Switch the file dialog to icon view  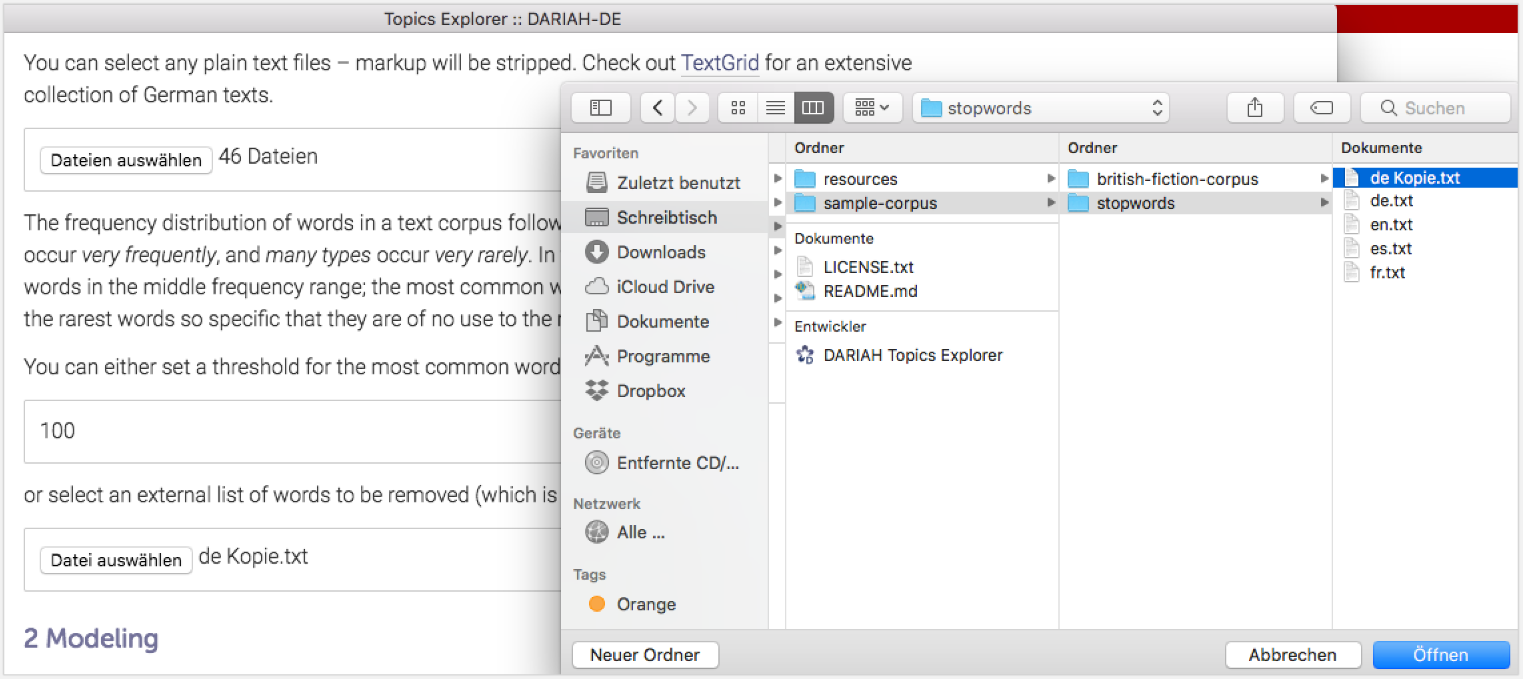click(737, 108)
